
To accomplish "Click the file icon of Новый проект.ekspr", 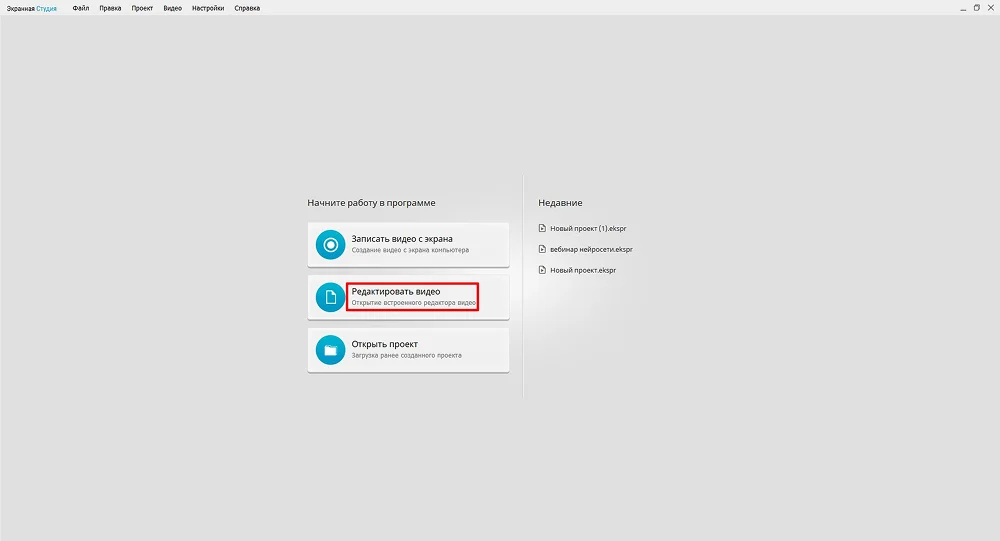I will [542, 270].
